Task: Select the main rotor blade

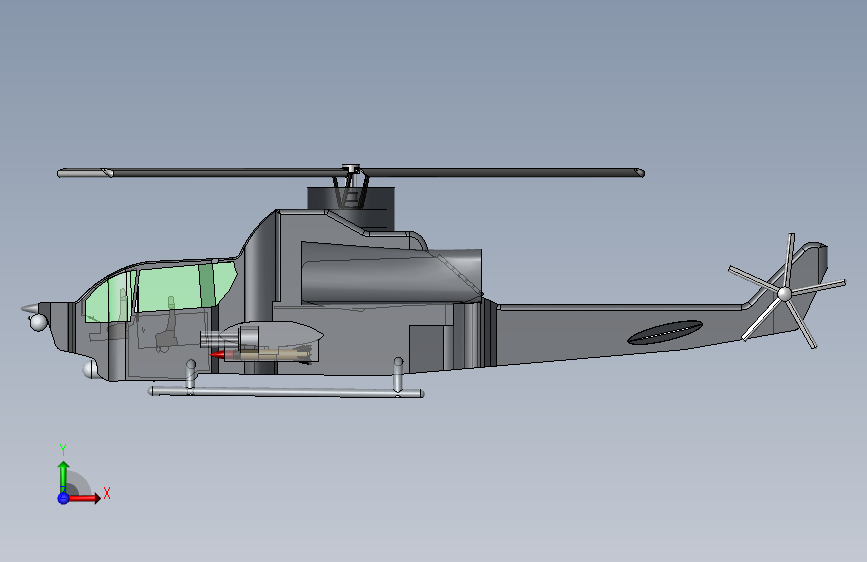Action: click(x=351, y=173)
